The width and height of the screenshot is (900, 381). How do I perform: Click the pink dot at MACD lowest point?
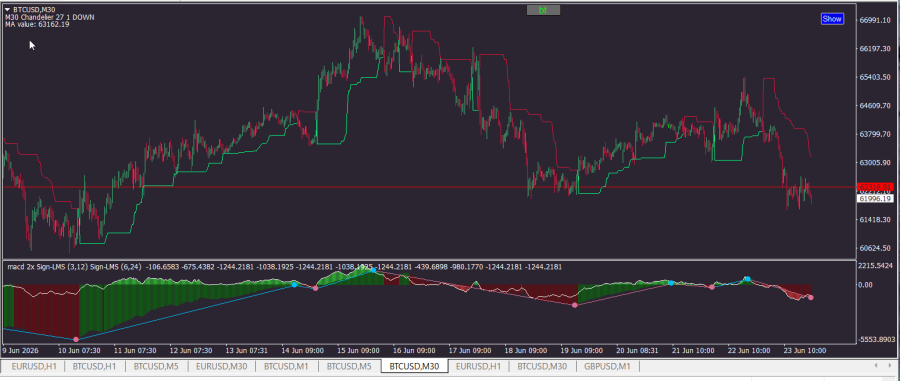(76, 340)
